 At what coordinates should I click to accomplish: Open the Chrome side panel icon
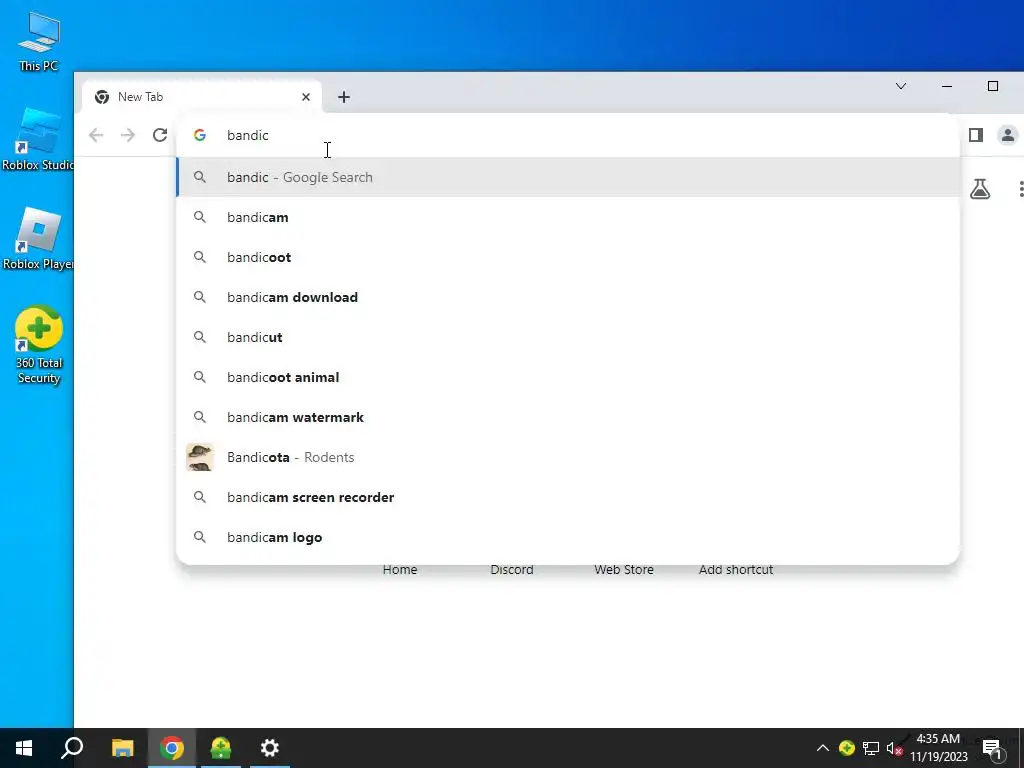pos(976,135)
